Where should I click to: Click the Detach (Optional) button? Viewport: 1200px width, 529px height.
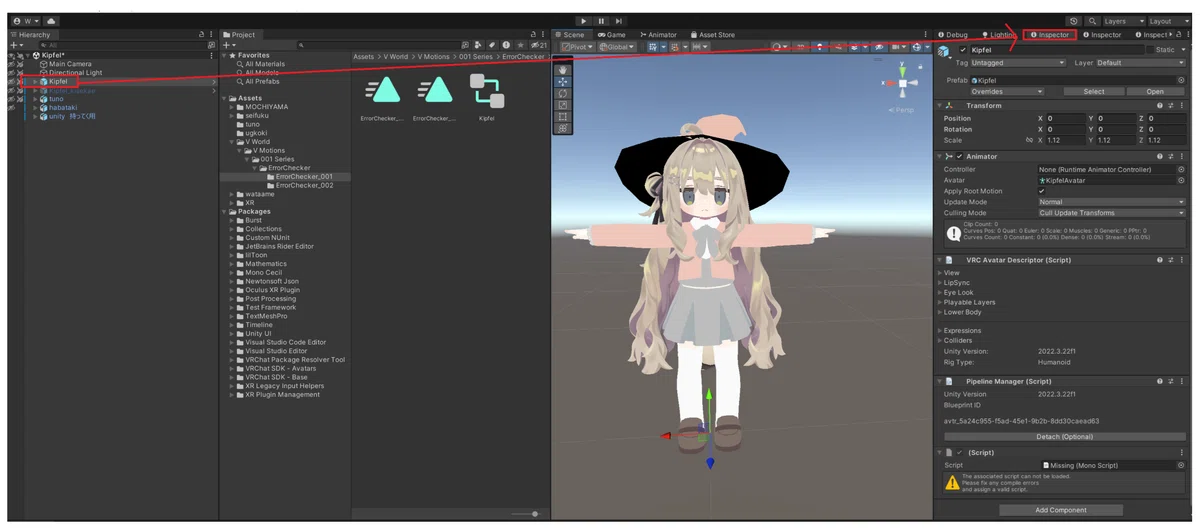coord(1063,436)
